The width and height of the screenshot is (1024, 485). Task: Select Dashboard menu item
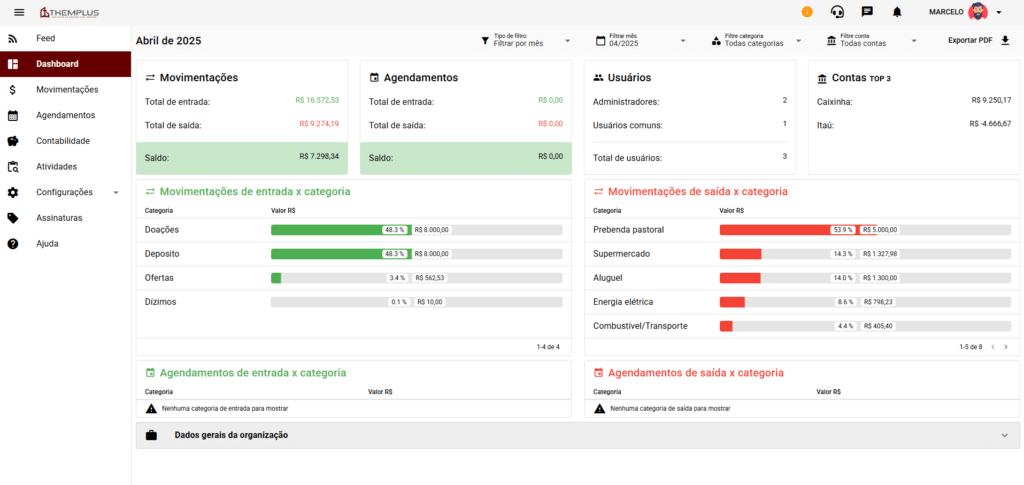pos(65,64)
